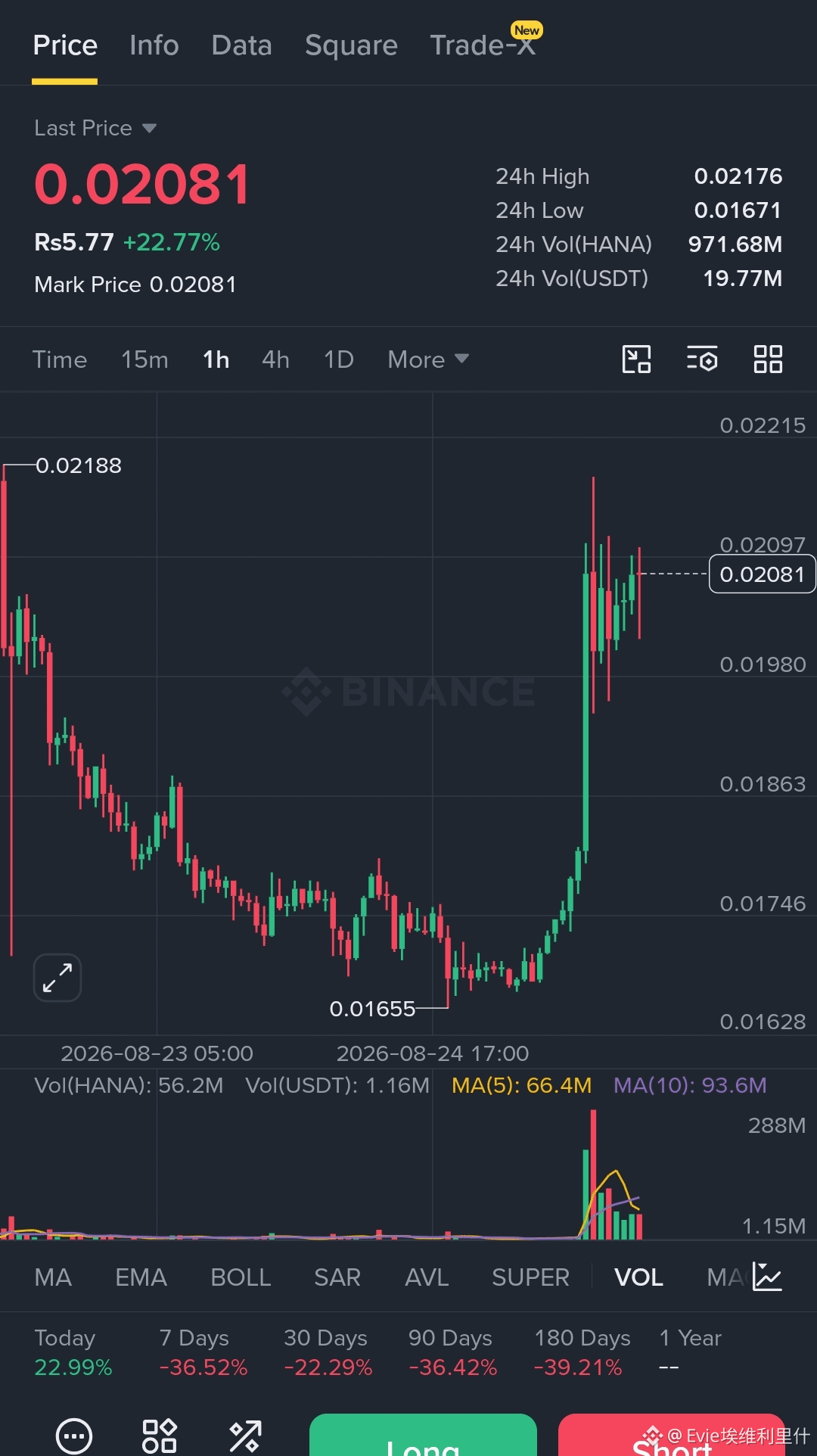Click the 1 Year performance entry
Viewport: 817px width, 1456px height.
click(690, 1352)
